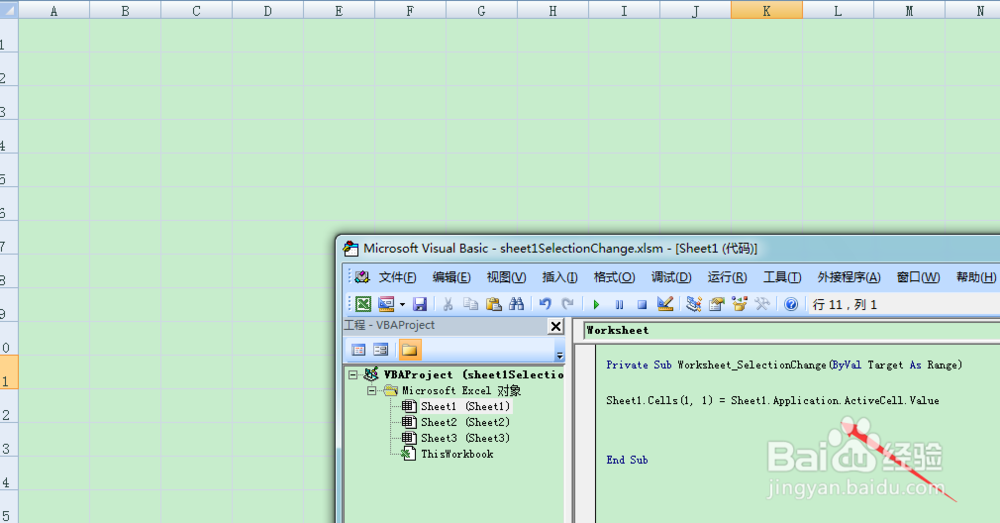Run the macro with green play icon
This screenshot has height=523, width=1000.
596,305
